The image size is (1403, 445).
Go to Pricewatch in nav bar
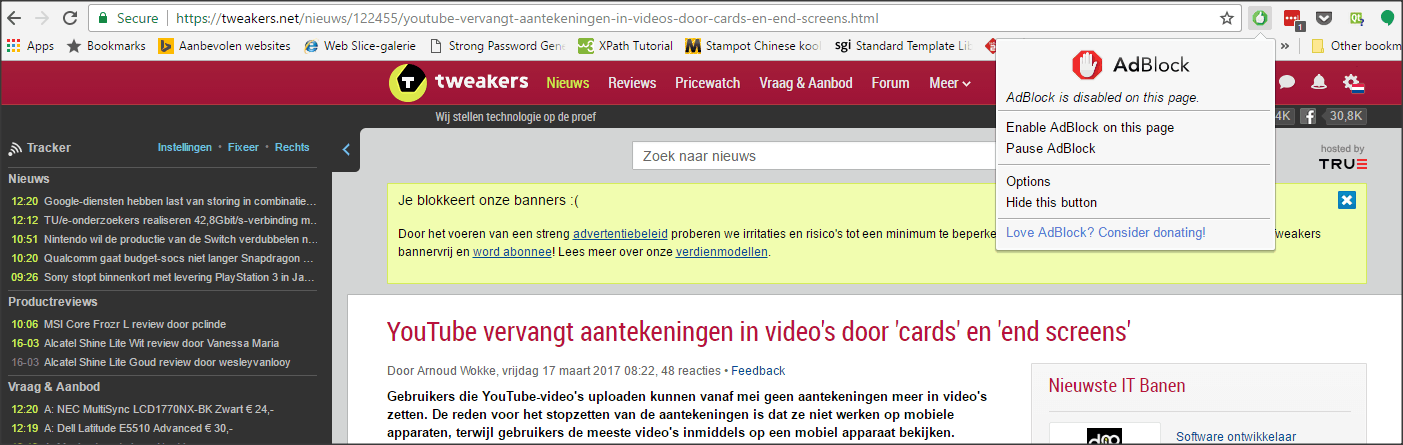point(708,83)
